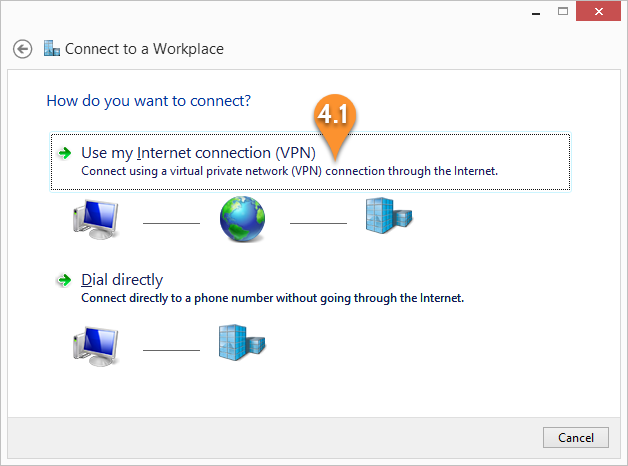Click the globe icon in the VPN diagram
The image size is (628, 466).
coord(242,219)
